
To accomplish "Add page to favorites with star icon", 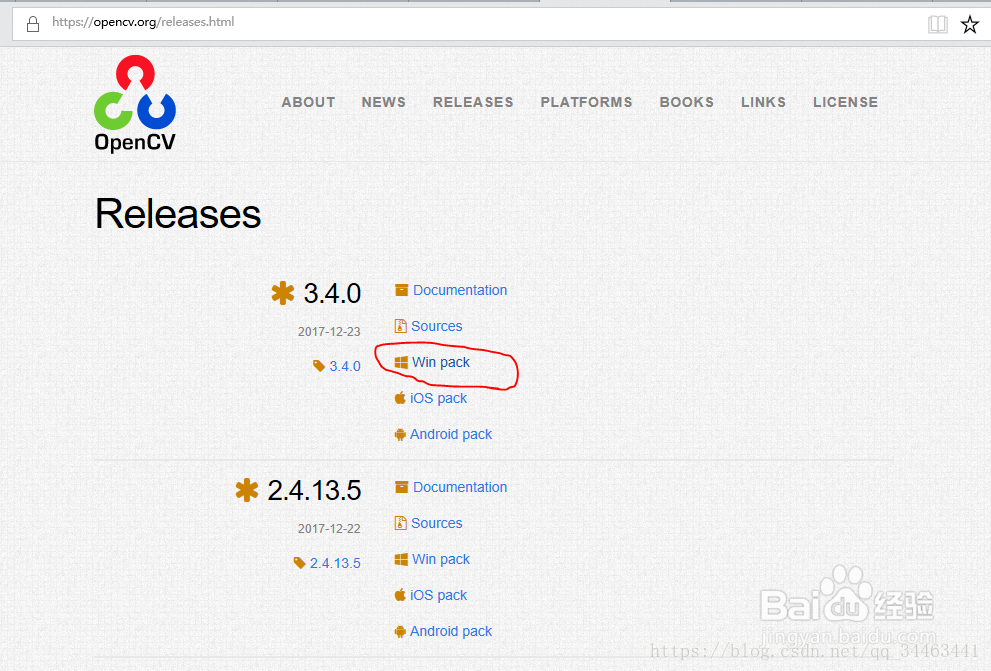I will coord(970,25).
